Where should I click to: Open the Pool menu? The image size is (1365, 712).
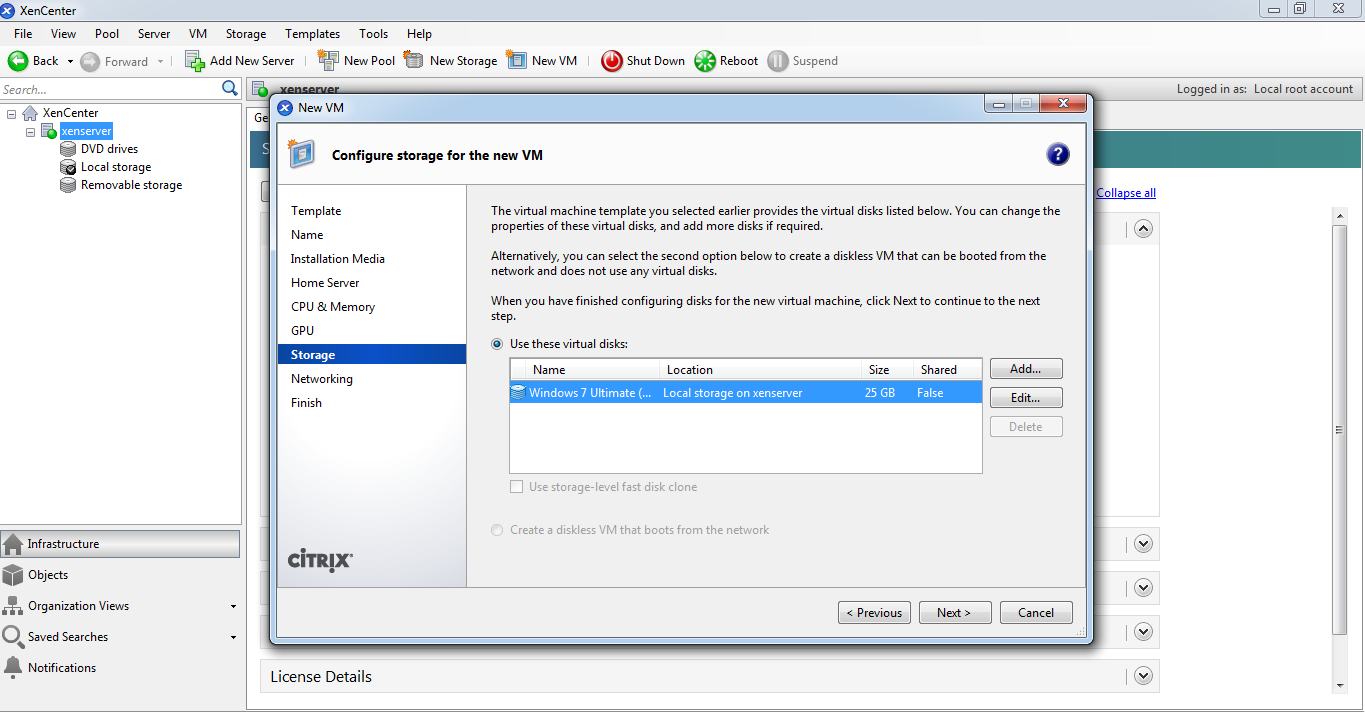(x=107, y=34)
